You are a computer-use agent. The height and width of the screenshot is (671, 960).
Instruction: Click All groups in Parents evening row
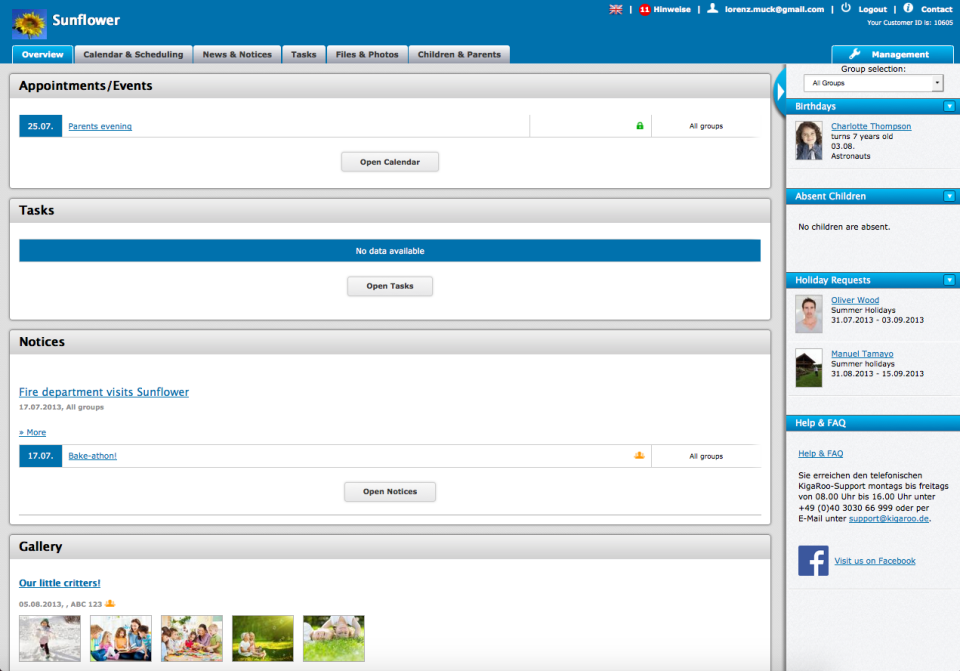click(x=706, y=126)
